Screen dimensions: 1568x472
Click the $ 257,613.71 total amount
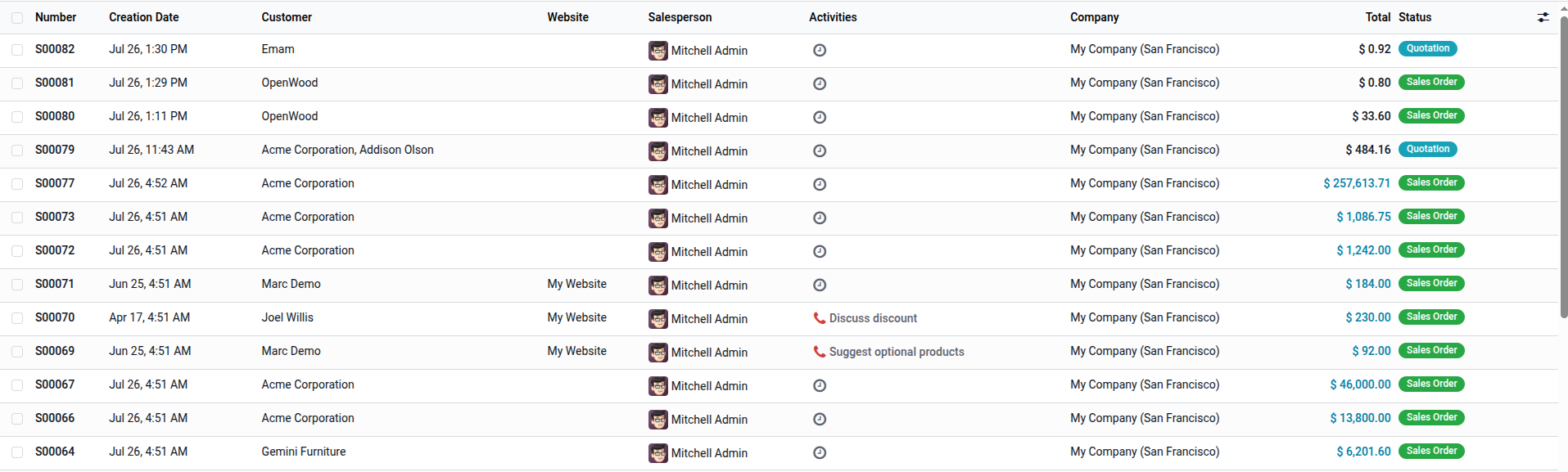coord(1357,183)
